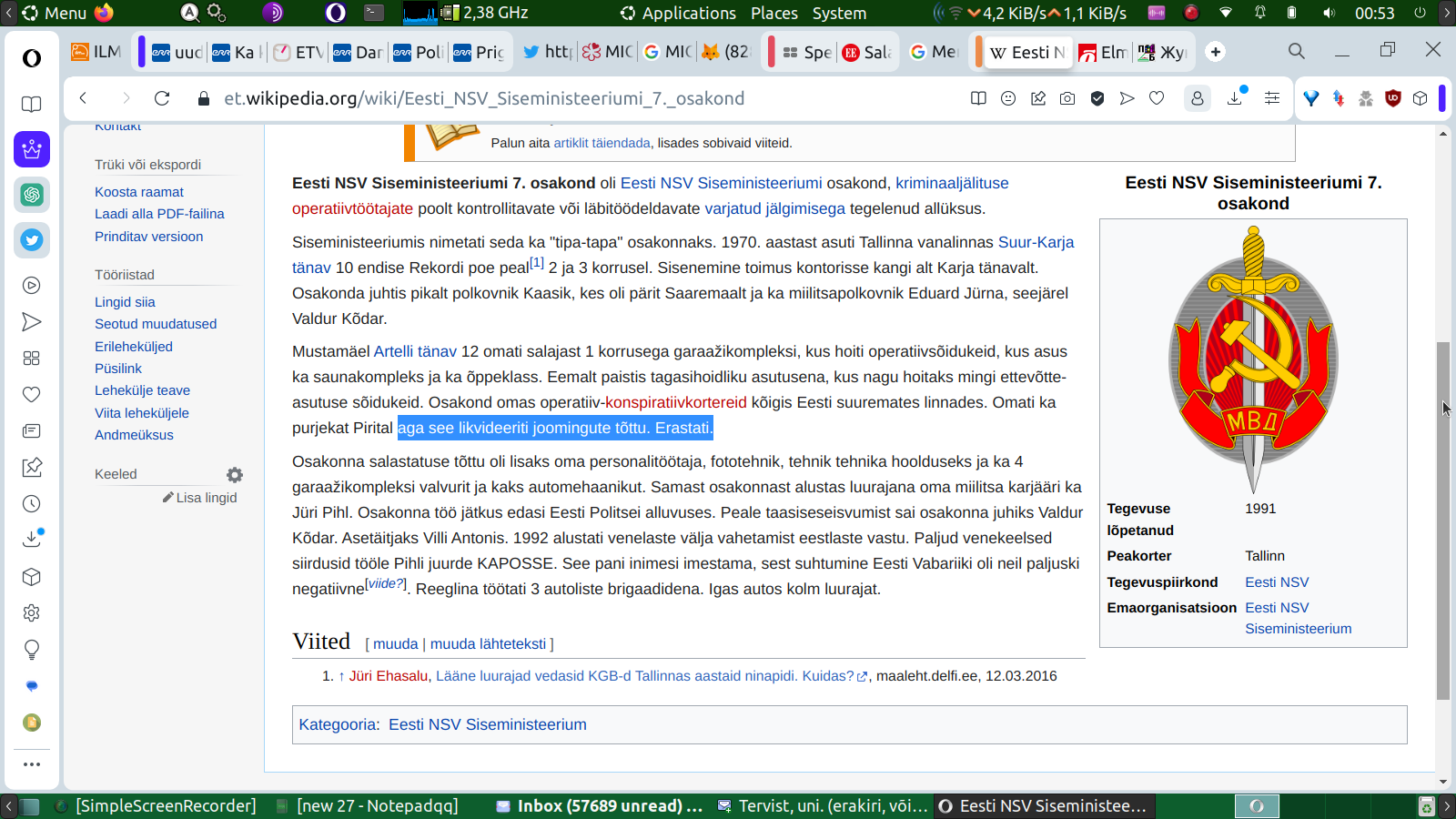Click the page vertical scrollbar thumb
Image resolution: width=1456 pixels, height=819 pixels.
click(1443, 521)
